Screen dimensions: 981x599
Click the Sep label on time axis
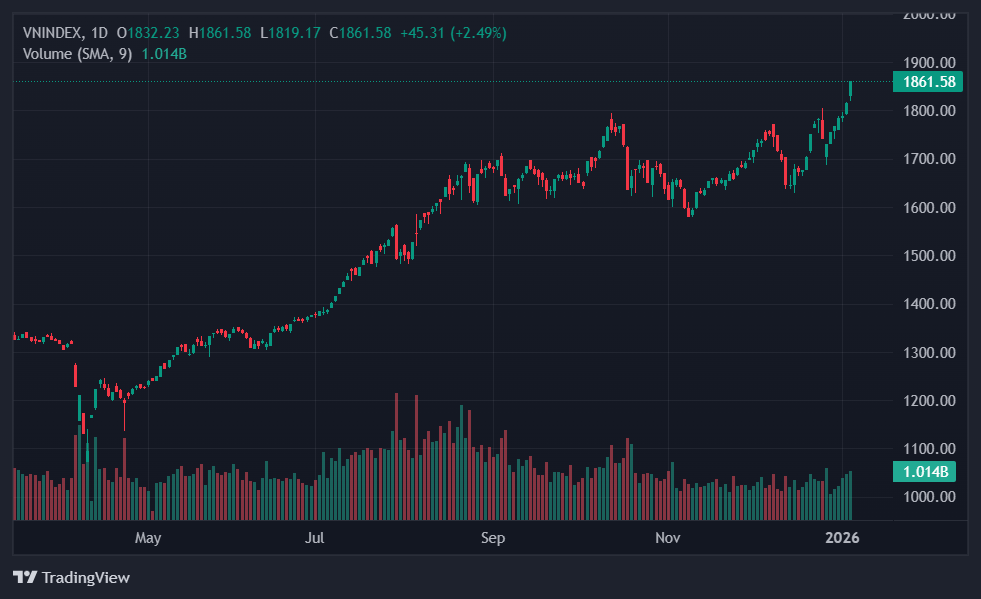[x=492, y=539]
